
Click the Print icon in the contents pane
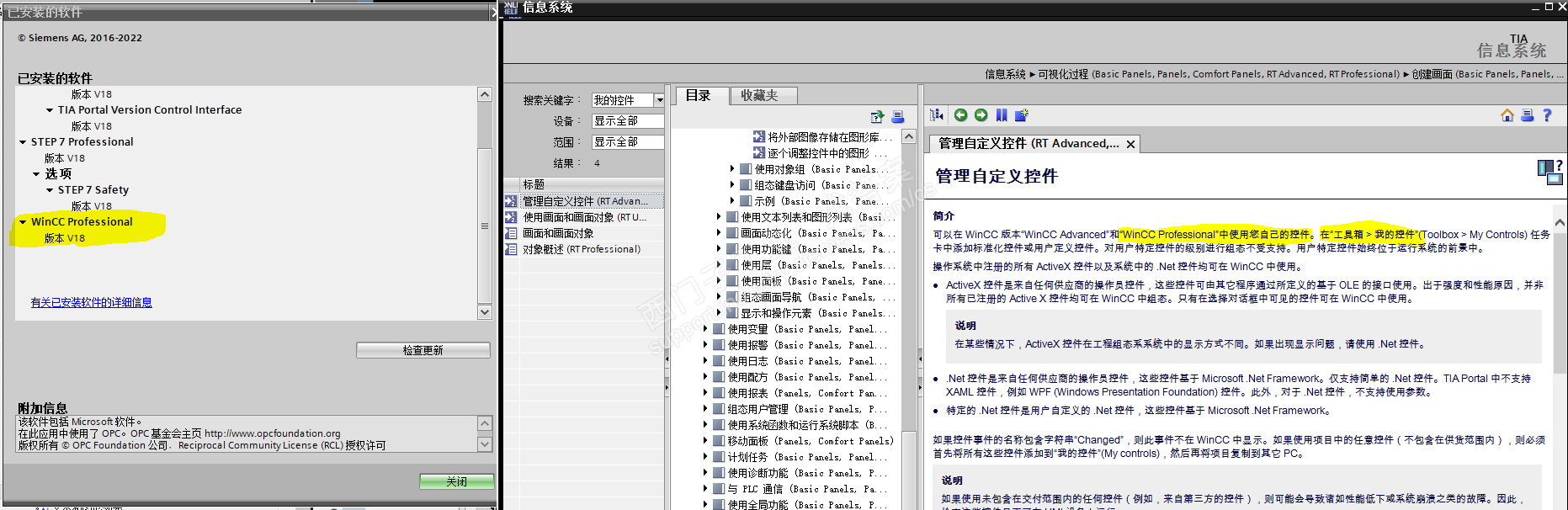[898, 116]
